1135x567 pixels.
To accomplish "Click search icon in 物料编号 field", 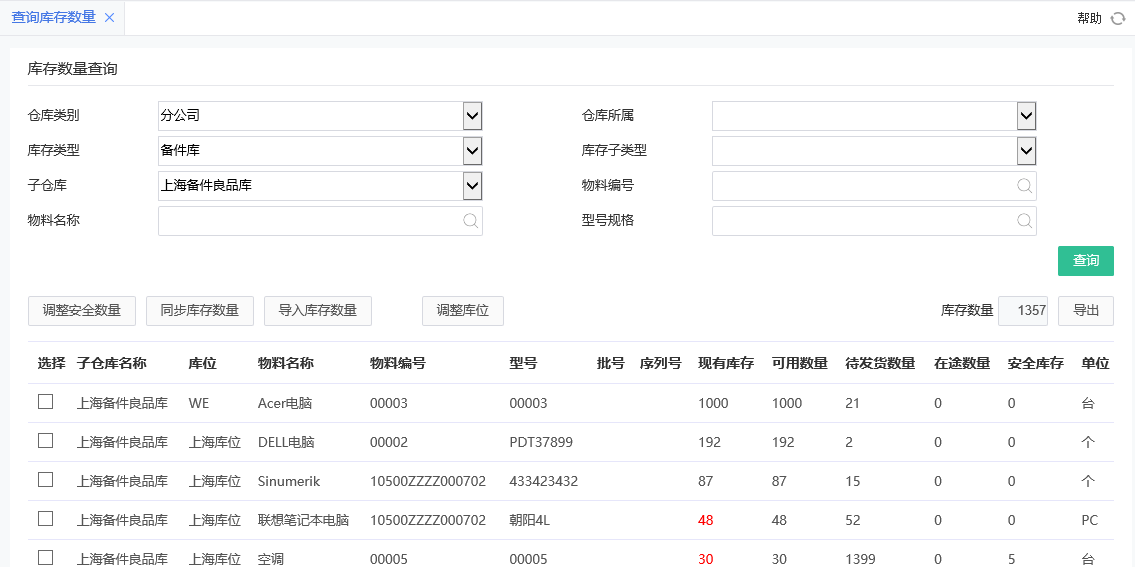I will pyautogui.click(x=1024, y=186).
